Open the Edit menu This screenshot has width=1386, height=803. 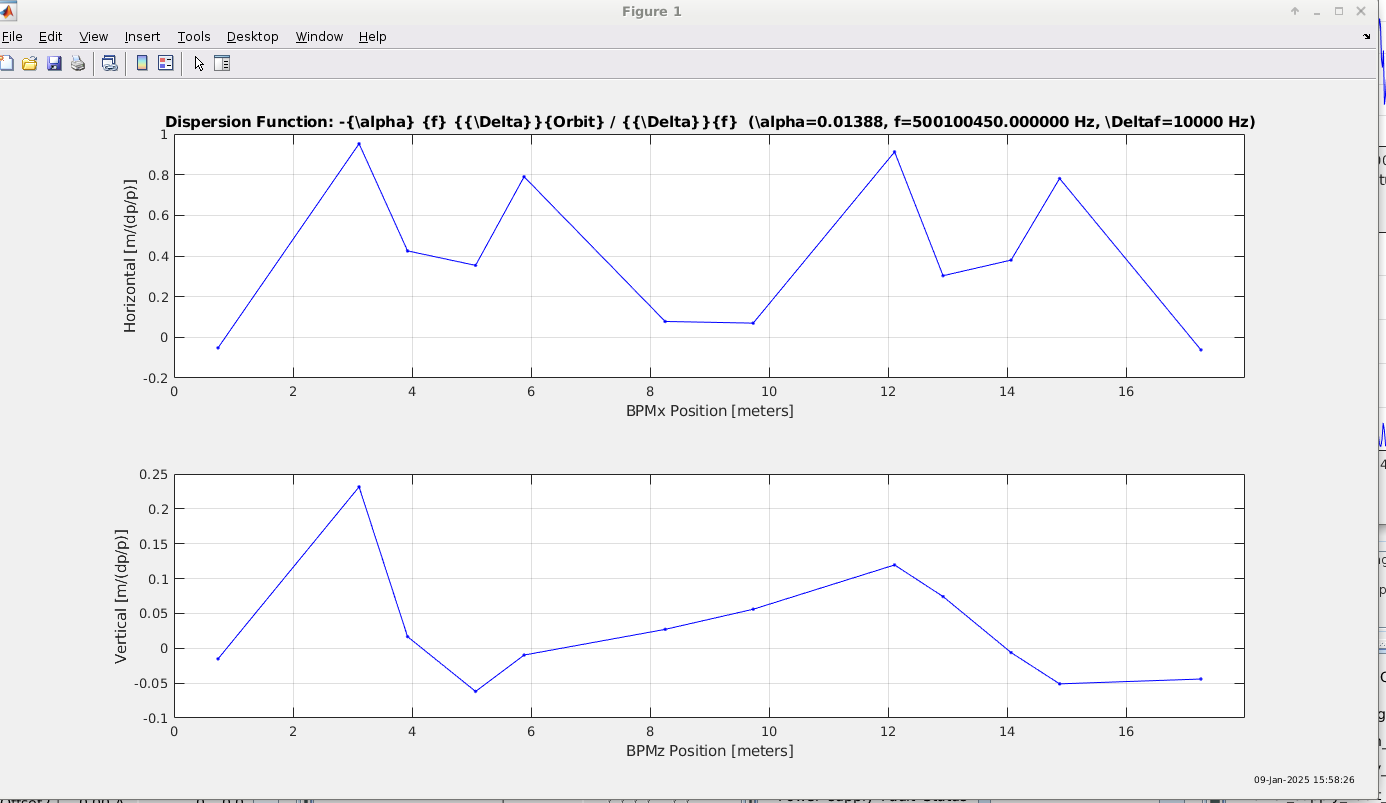coord(50,36)
